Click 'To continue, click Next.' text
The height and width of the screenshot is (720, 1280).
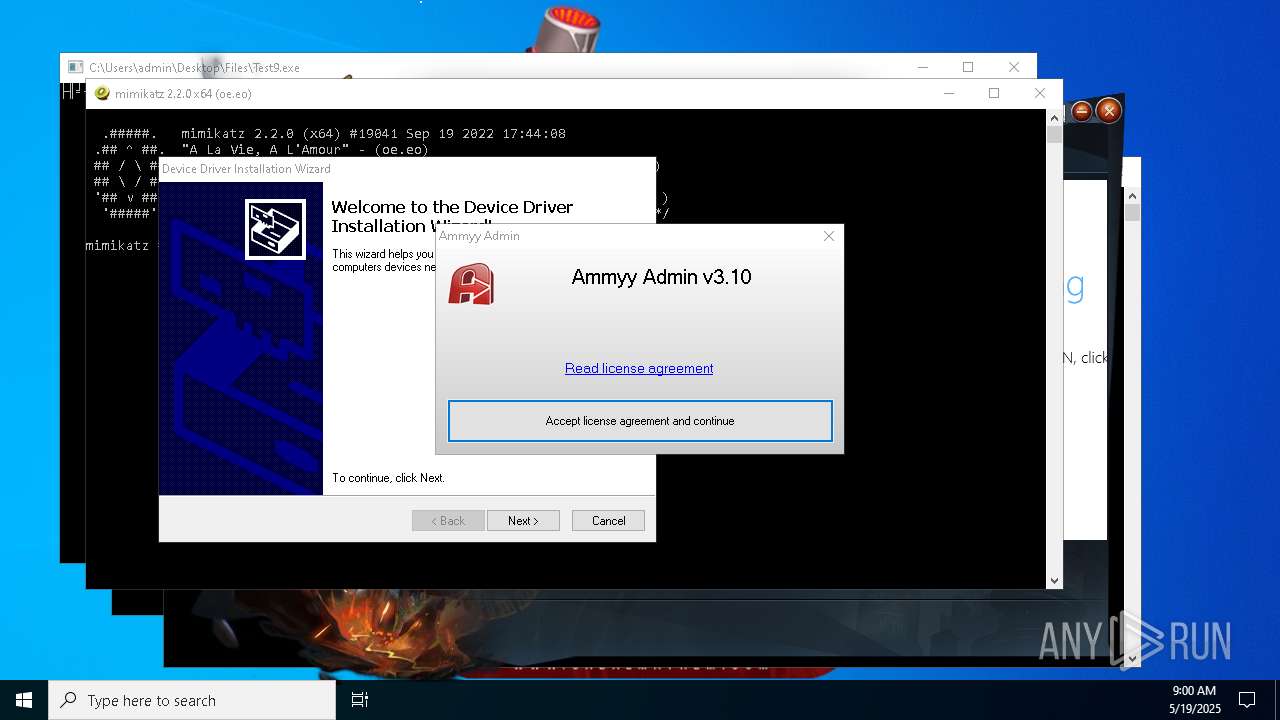pos(388,478)
